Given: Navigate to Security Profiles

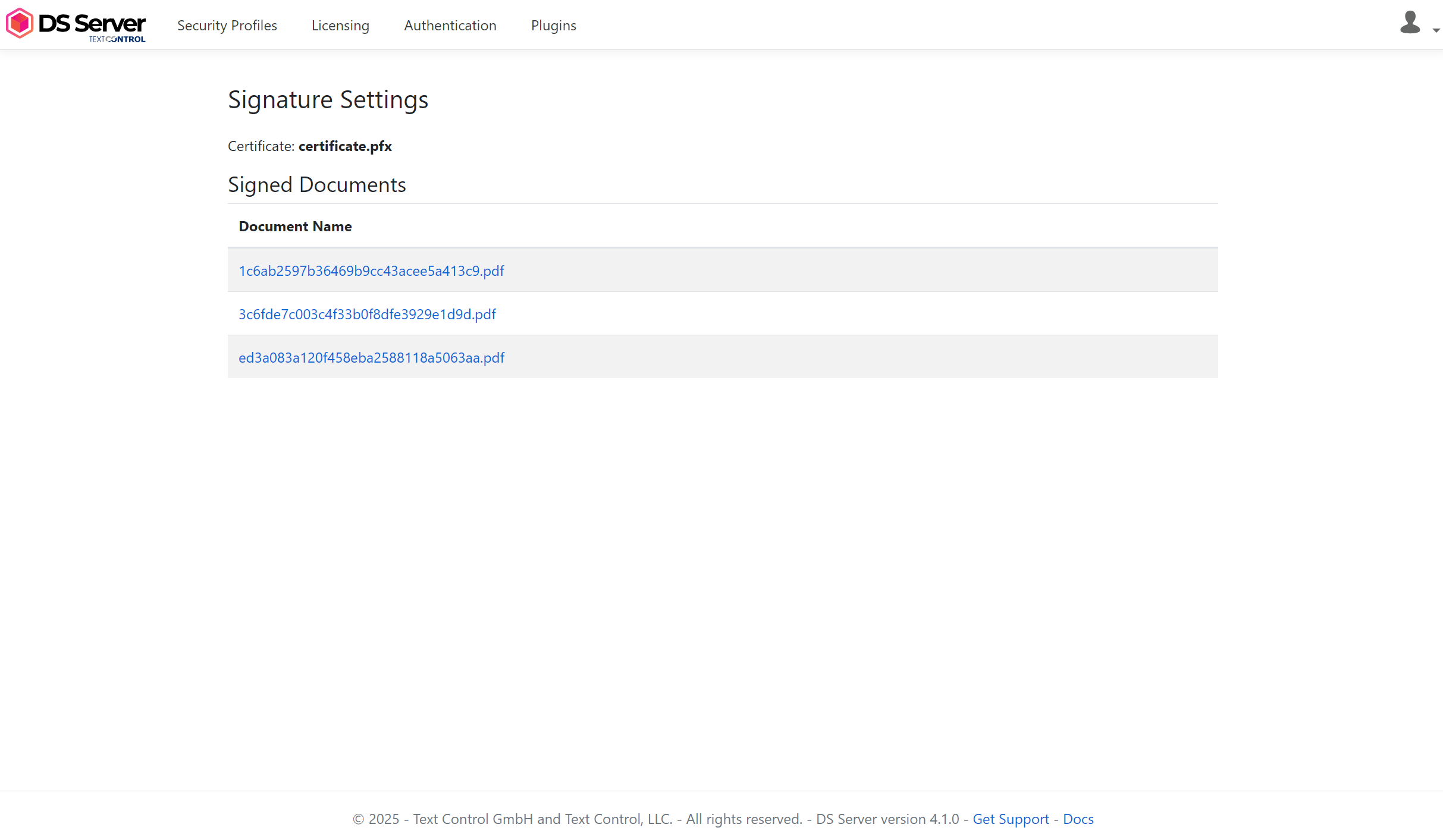Looking at the screenshot, I should 227,26.
